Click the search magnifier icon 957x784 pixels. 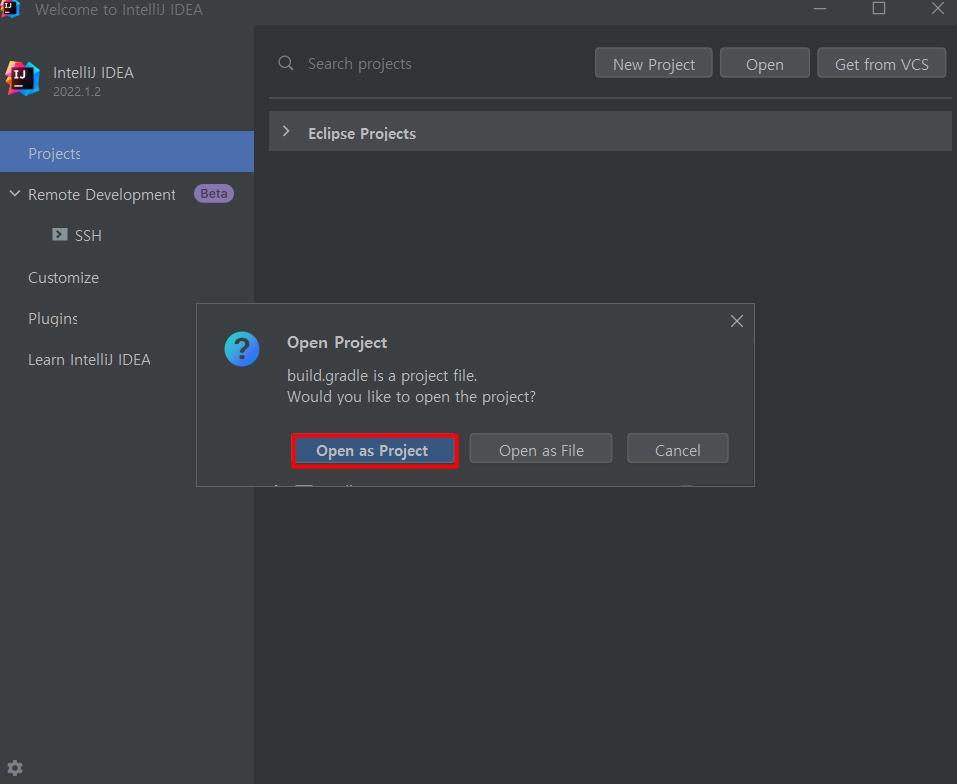[x=286, y=63]
